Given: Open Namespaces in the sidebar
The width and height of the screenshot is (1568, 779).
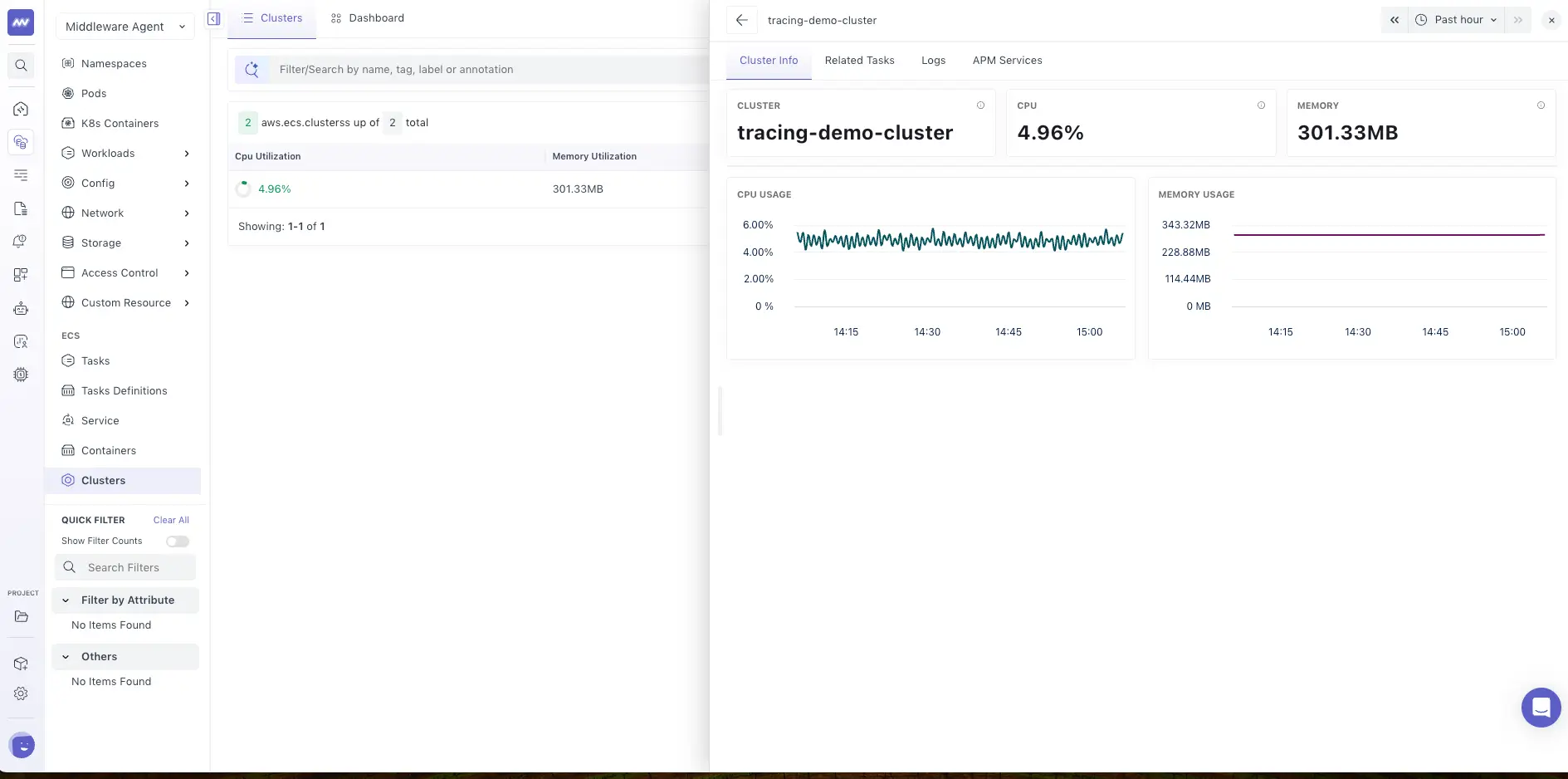Looking at the screenshot, I should click(x=114, y=64).
